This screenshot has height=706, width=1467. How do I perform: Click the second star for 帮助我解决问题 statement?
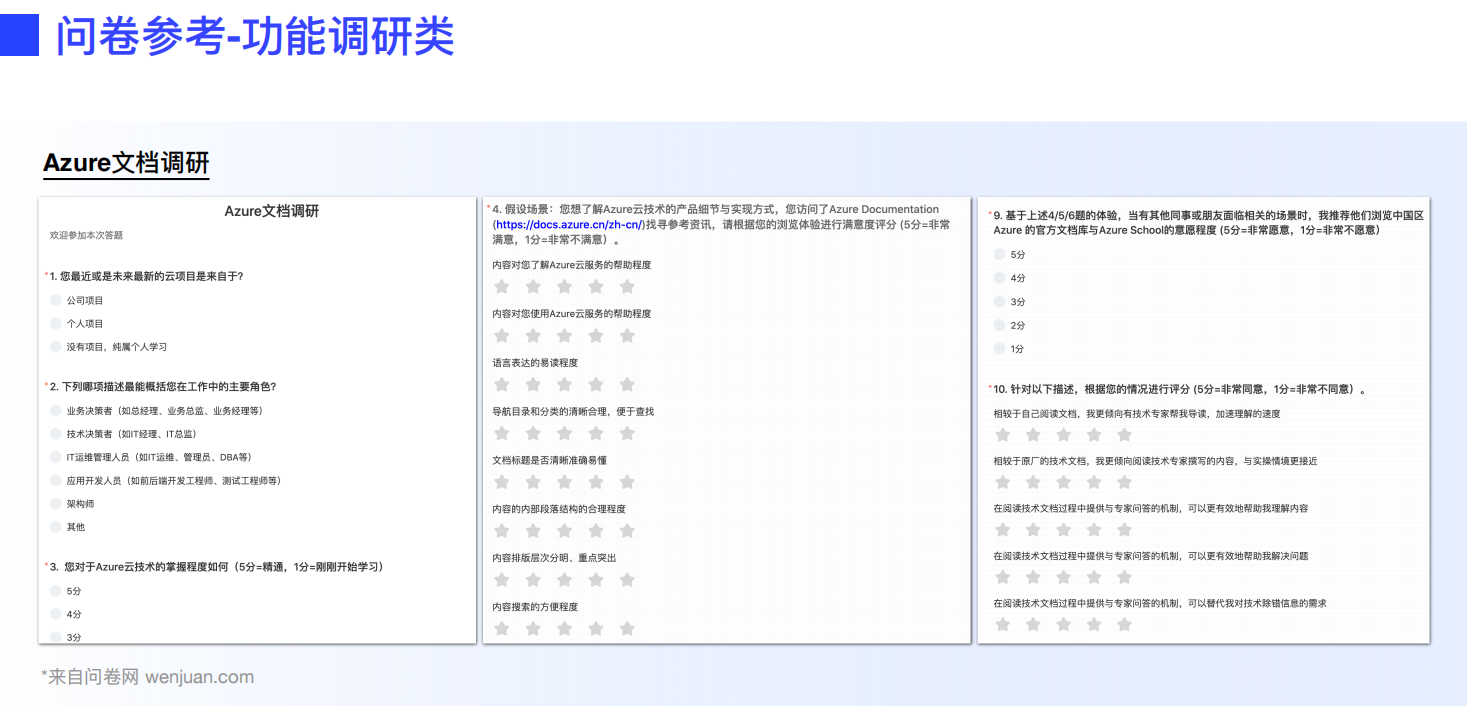[1033, 576]
